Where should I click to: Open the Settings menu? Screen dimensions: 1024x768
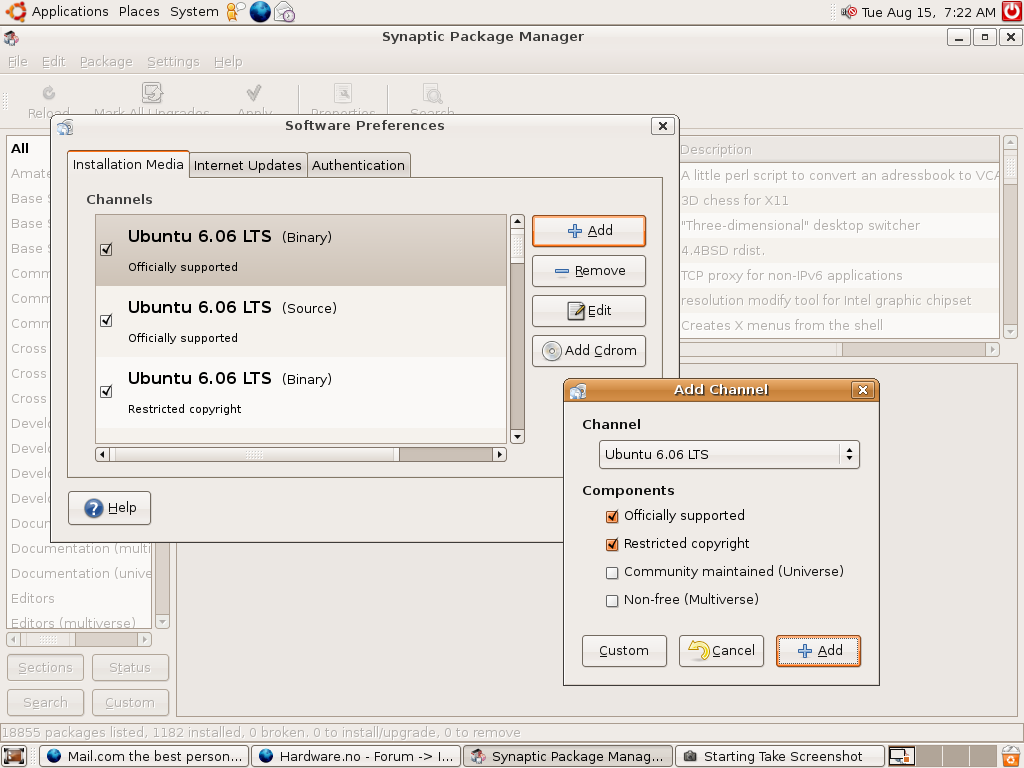click(x=173, y=61)
